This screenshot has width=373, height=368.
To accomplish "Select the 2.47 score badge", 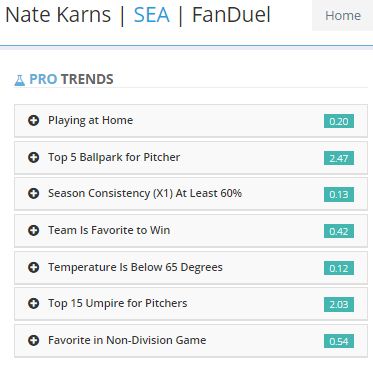I will [339, 158].
